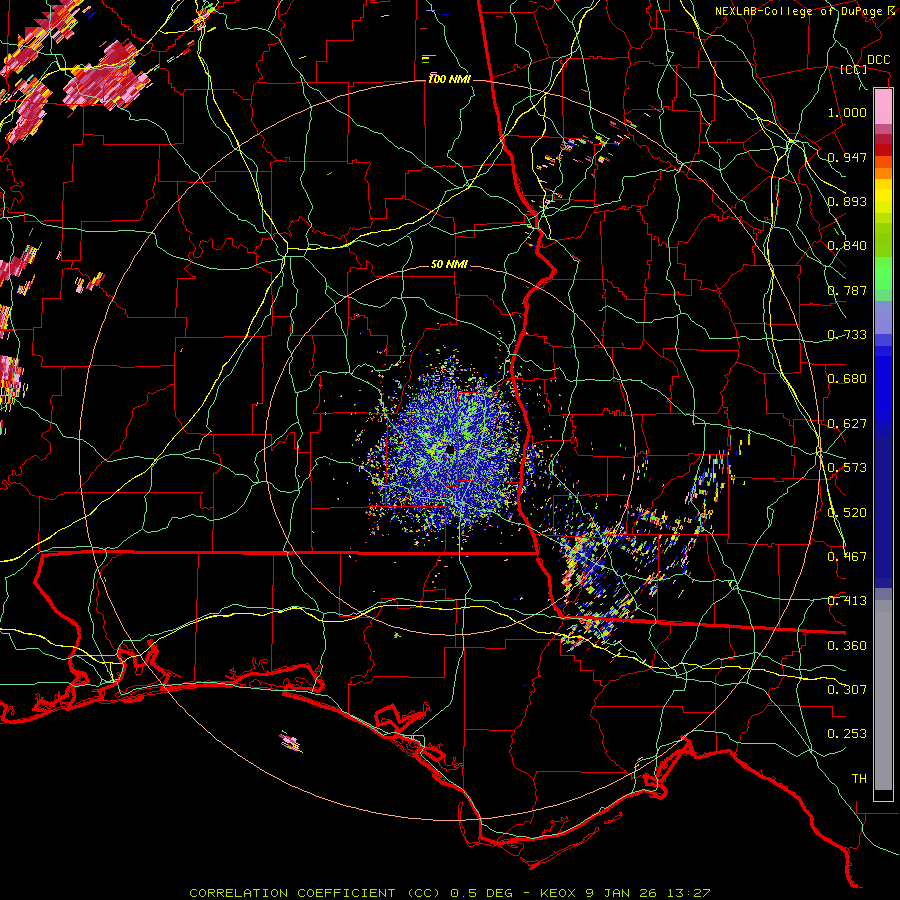
Task: Select the 0.413 scale label
Action: click(847, 601)
